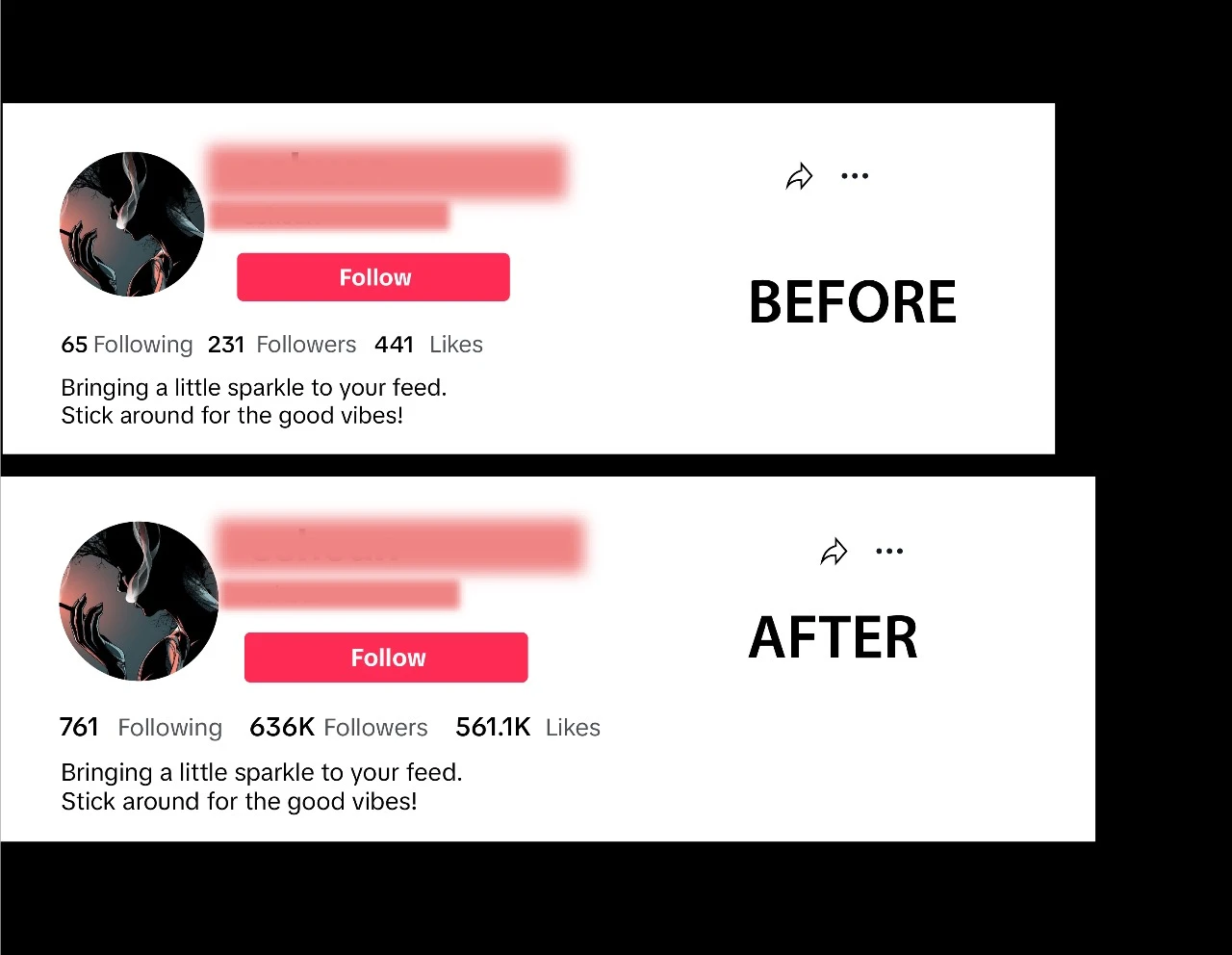Open profile picture in BEFORE panel

click(132, 224)
